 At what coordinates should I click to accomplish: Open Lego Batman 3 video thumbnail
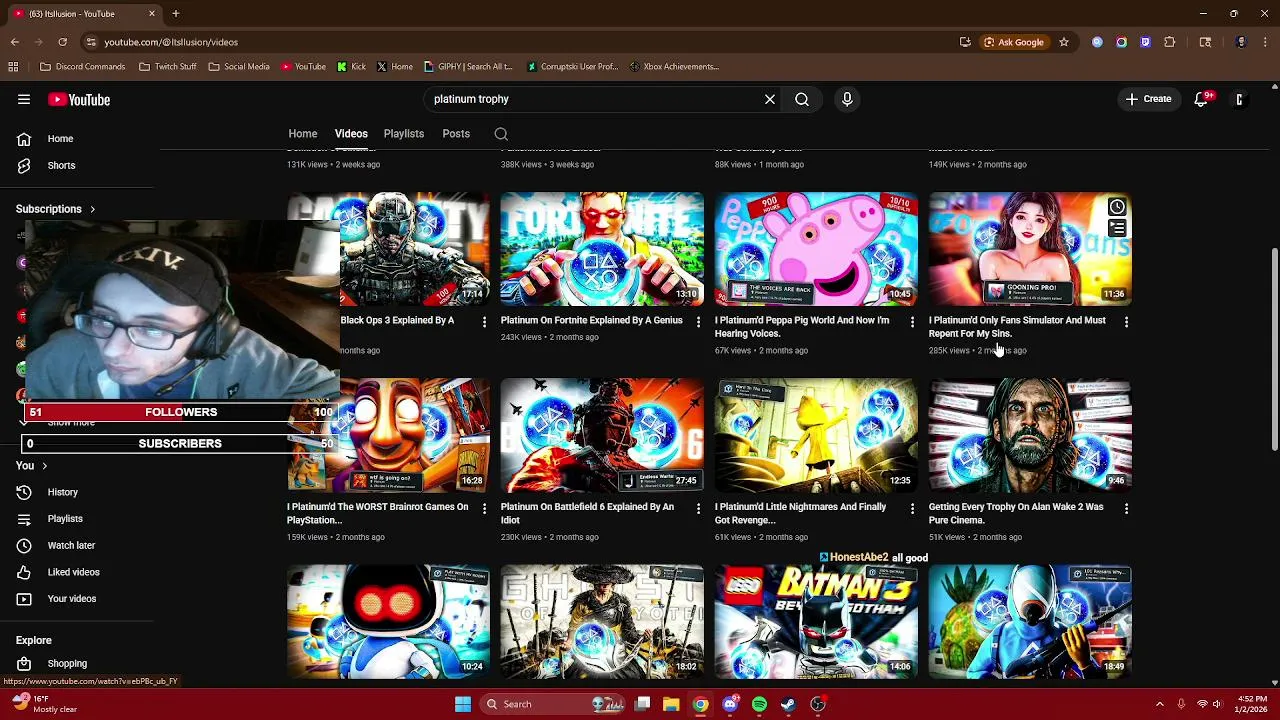[816, 622]
